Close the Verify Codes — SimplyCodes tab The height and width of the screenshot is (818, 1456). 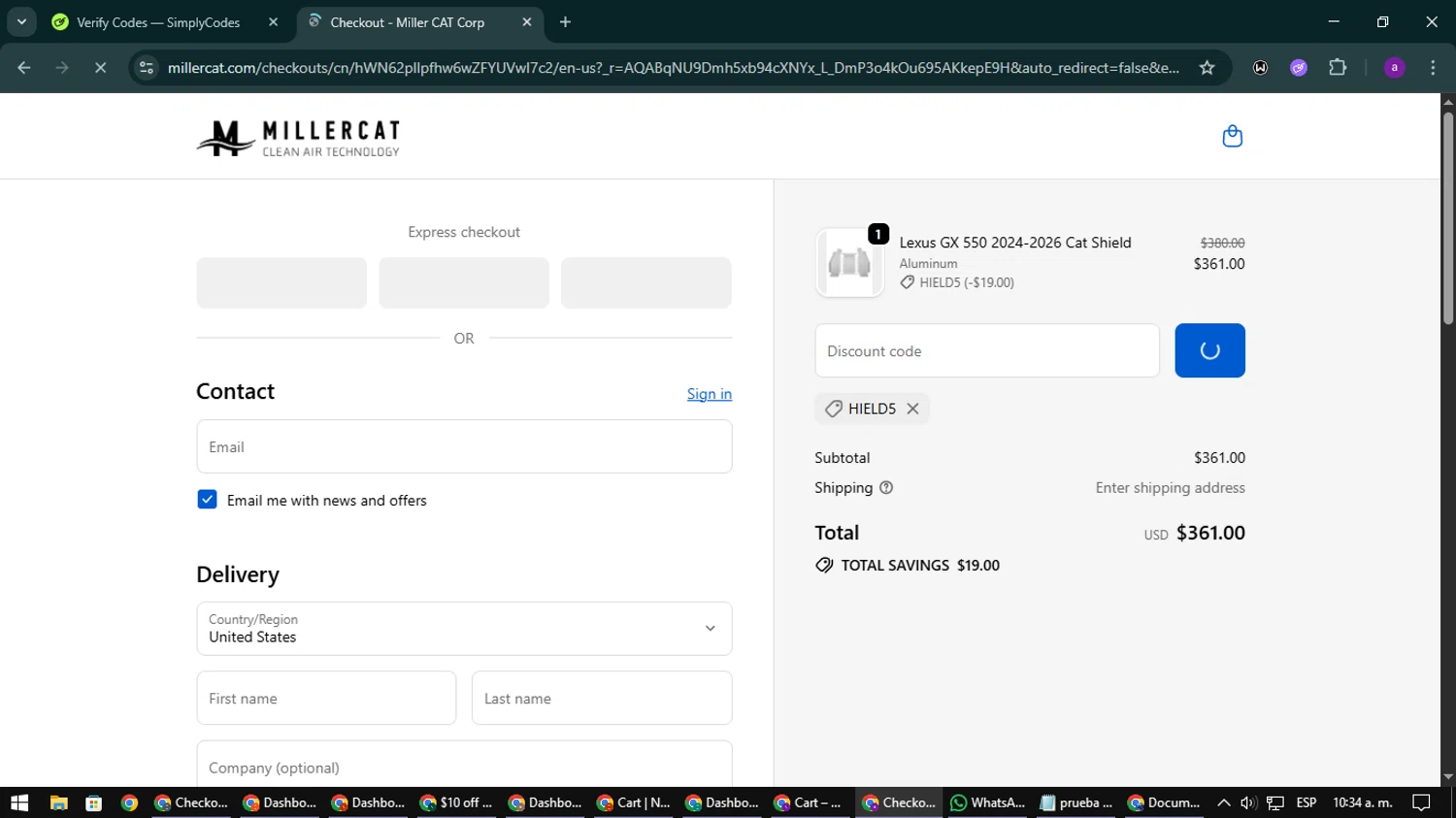point(273,22)
